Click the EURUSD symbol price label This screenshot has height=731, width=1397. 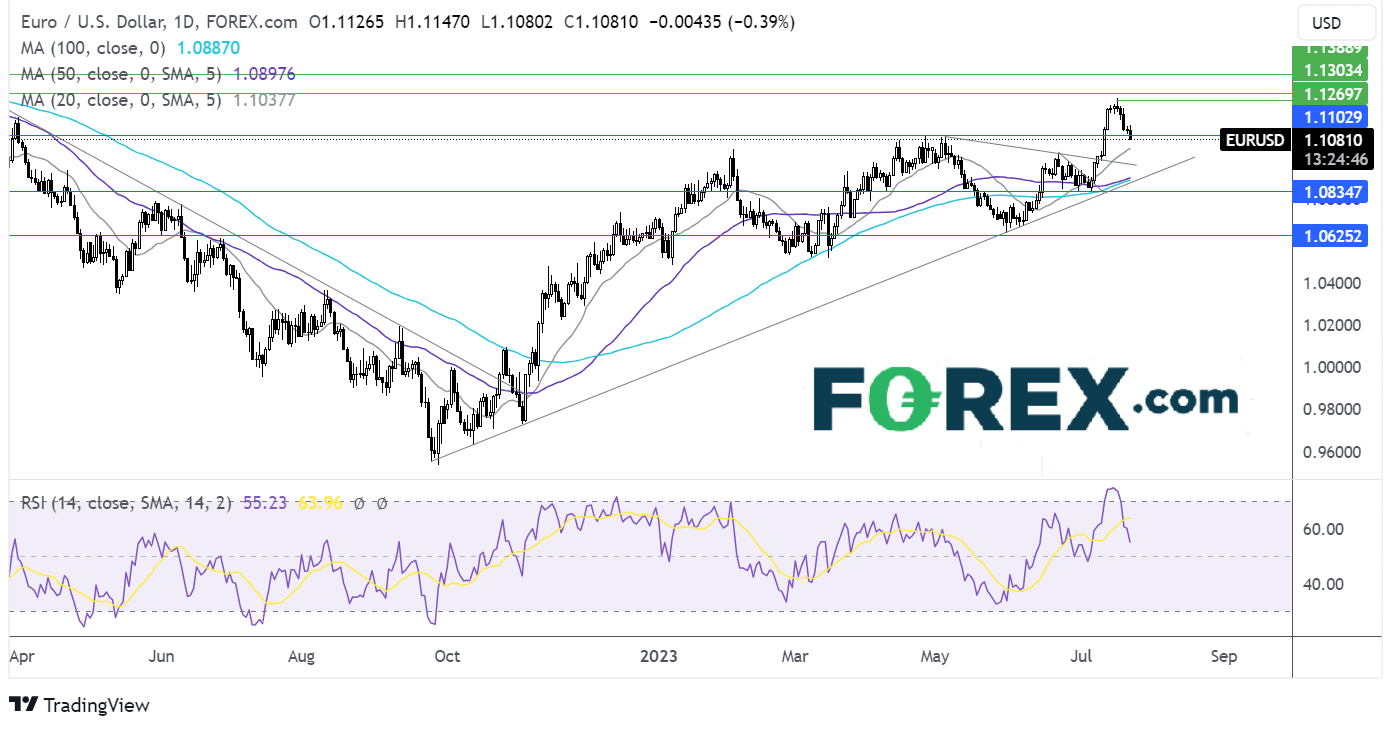(1254, 140)
